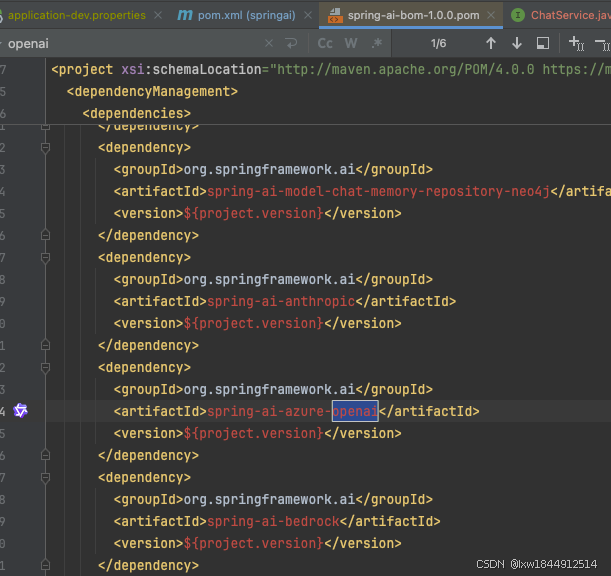Screen dimensions: 611x576
Task: Collapse the azure-openai dependency block fold marker
Action: pyautogui.click(x=45, y=368)
